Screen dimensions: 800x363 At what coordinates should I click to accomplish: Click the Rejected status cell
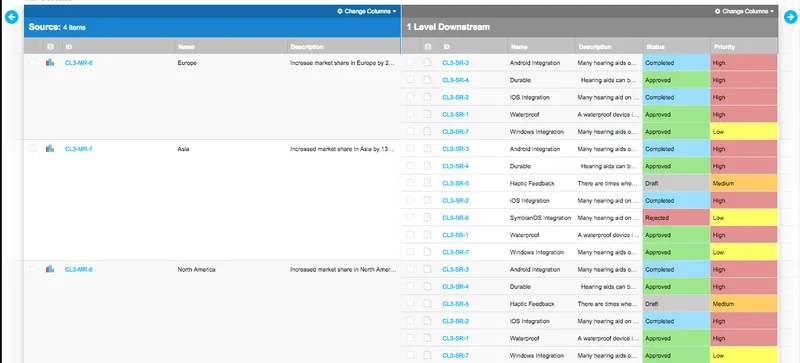click(676, 217)
